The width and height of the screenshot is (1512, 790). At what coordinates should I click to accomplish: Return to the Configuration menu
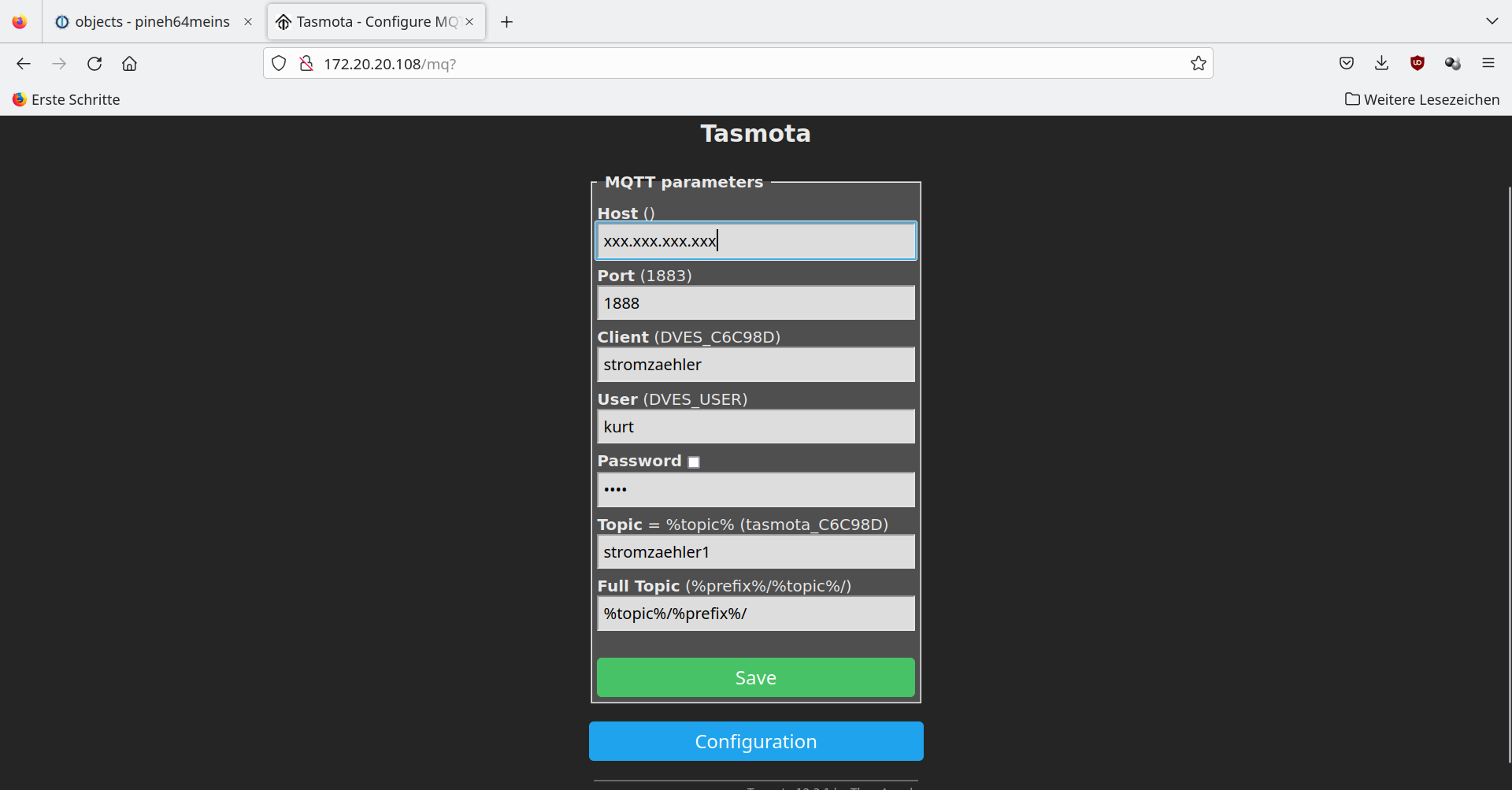[756, 741]
